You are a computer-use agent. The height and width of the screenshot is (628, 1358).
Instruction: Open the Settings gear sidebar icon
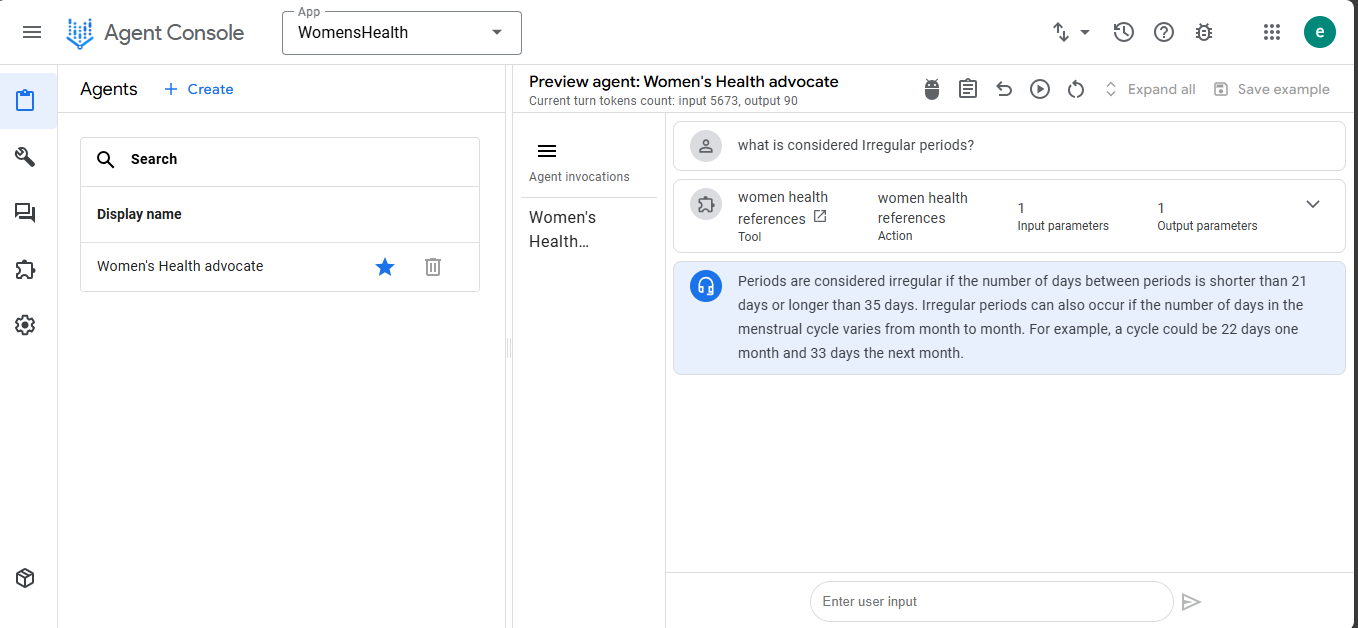pos(26,325)
